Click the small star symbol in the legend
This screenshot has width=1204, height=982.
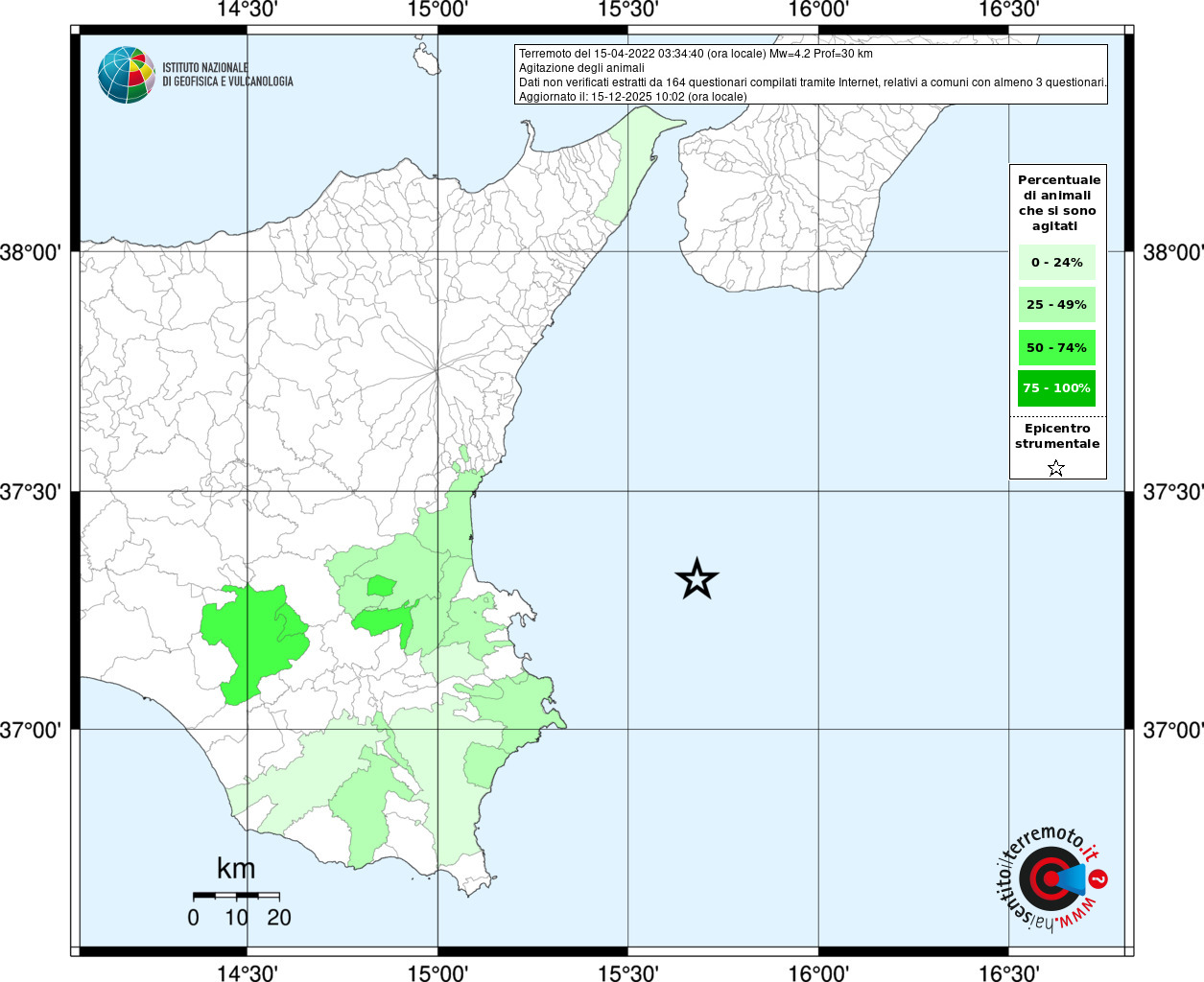(1056, 468)
